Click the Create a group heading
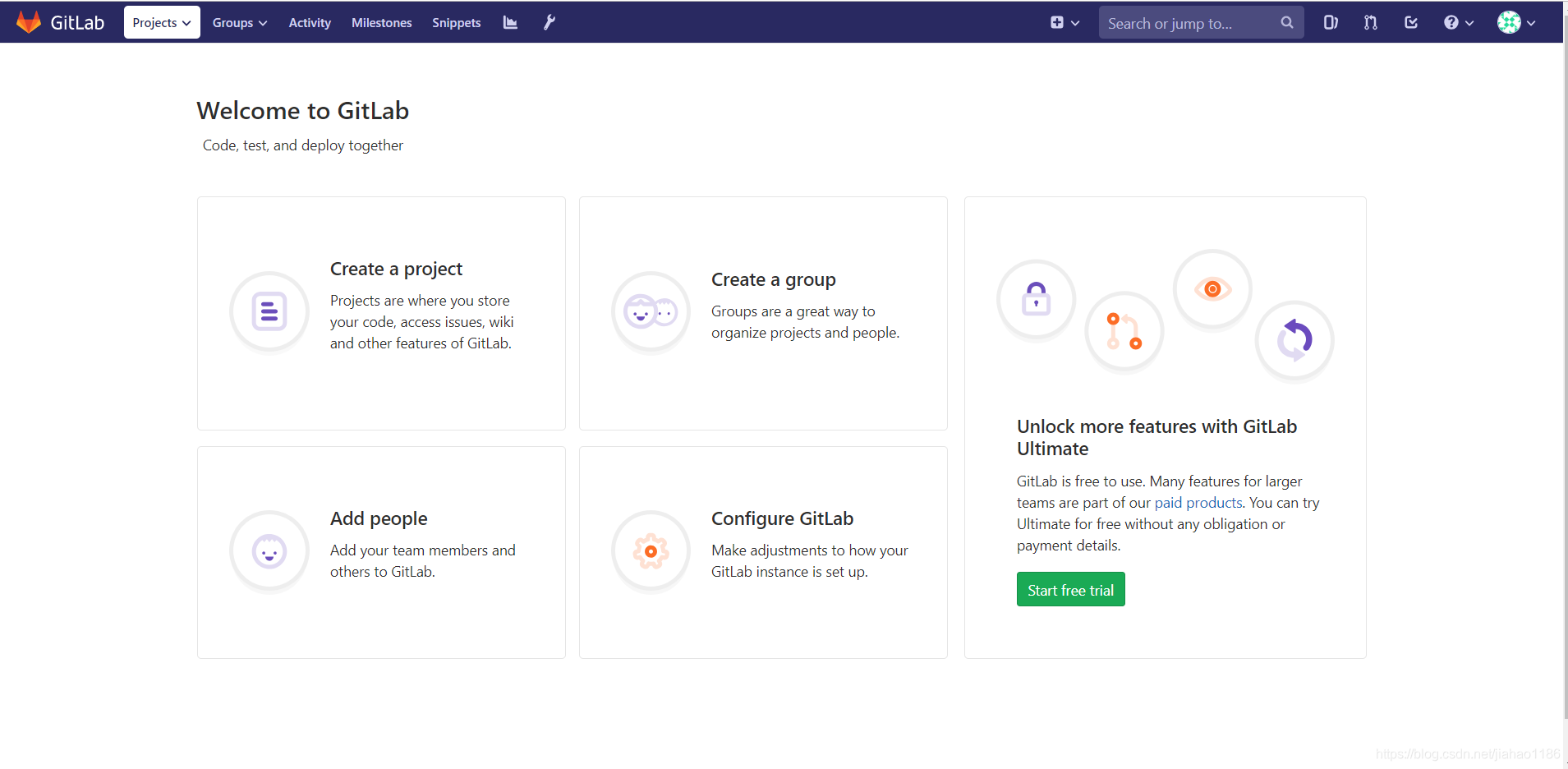This screenshot has height=769, width=1568. [773, 279]
